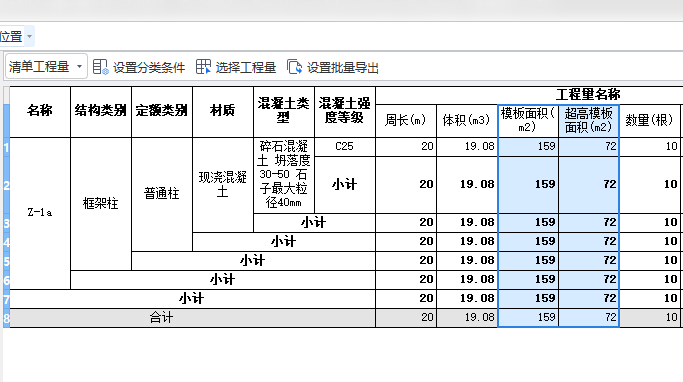683x382 pixels.
Task: Click 设置批量导出 label text
Action: pyautogui.click(x=343, y=68)
